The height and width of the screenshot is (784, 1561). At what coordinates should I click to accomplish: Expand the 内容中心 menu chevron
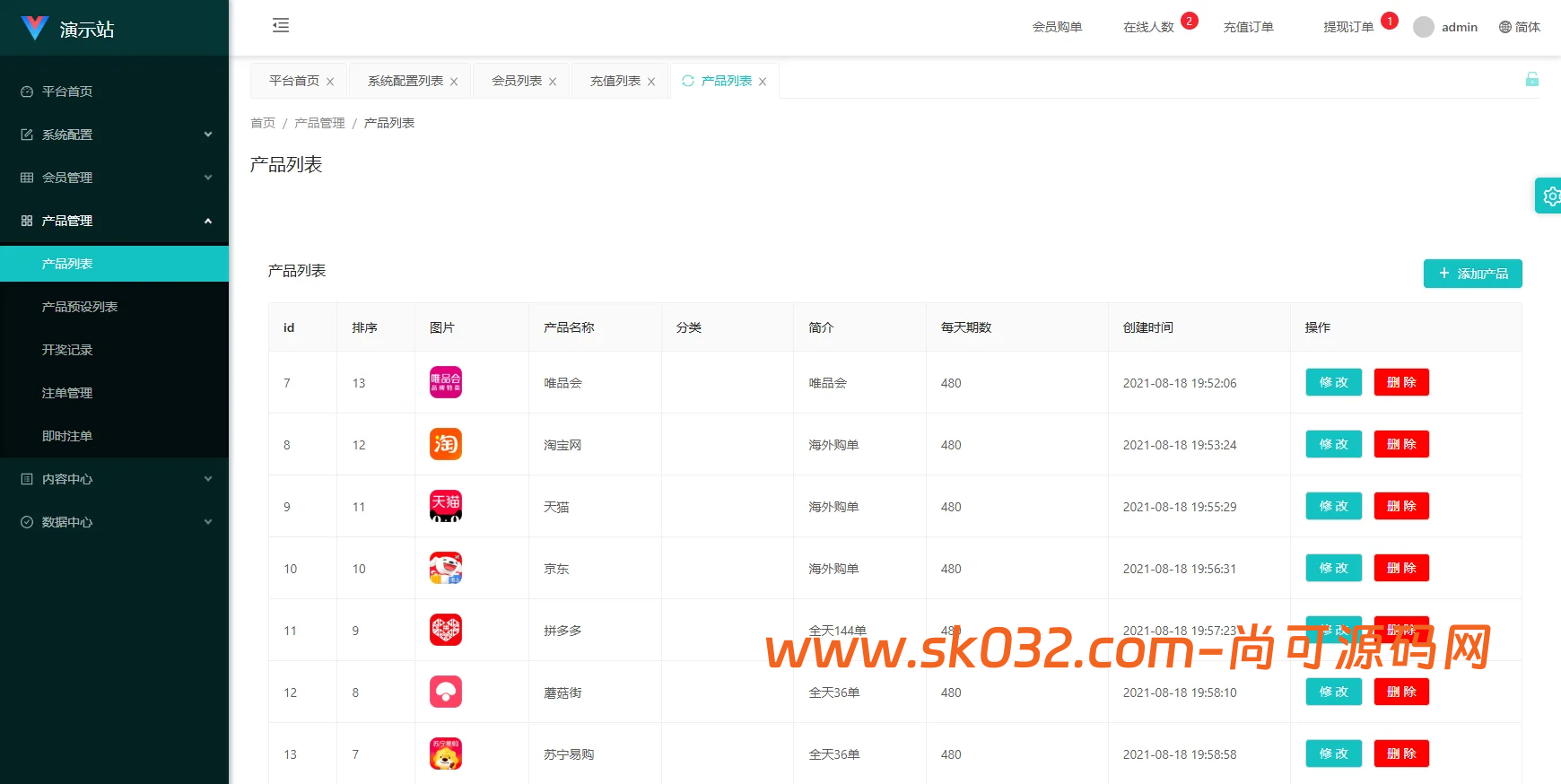208,479
